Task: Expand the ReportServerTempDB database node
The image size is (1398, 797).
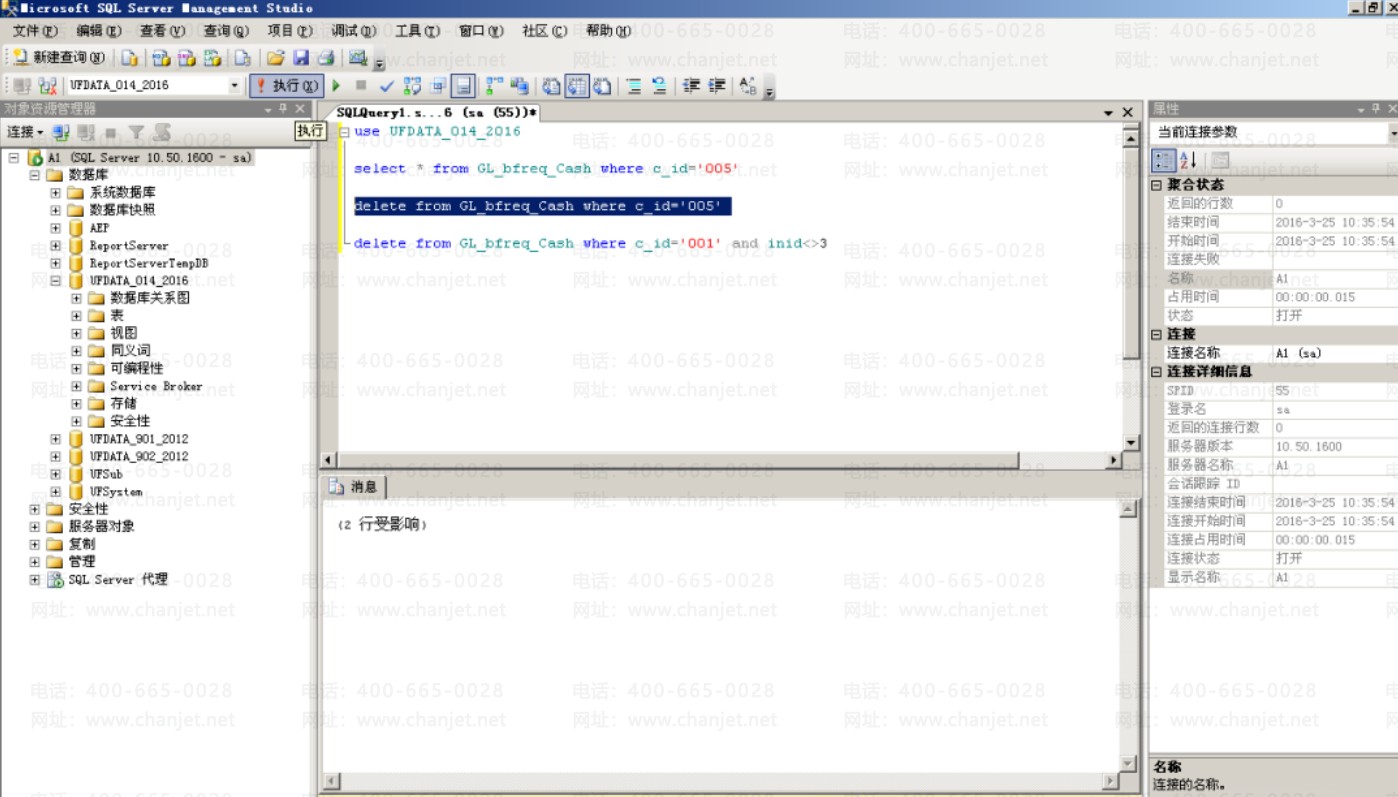Action: point(56,263)
